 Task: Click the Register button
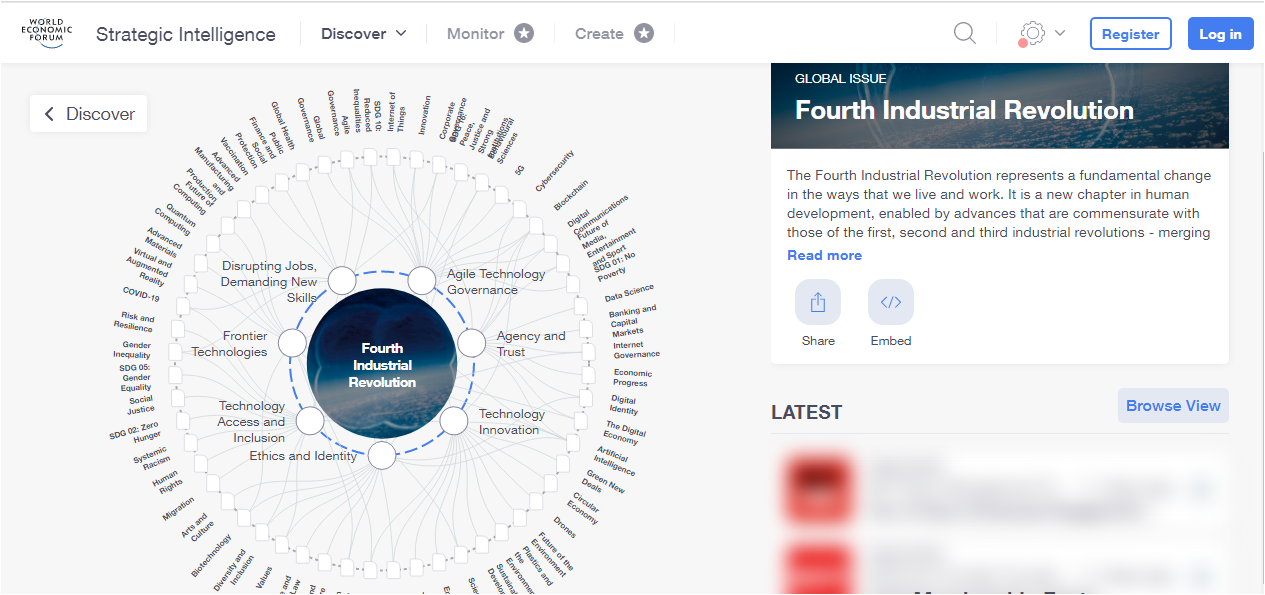tap(1131, 33)
